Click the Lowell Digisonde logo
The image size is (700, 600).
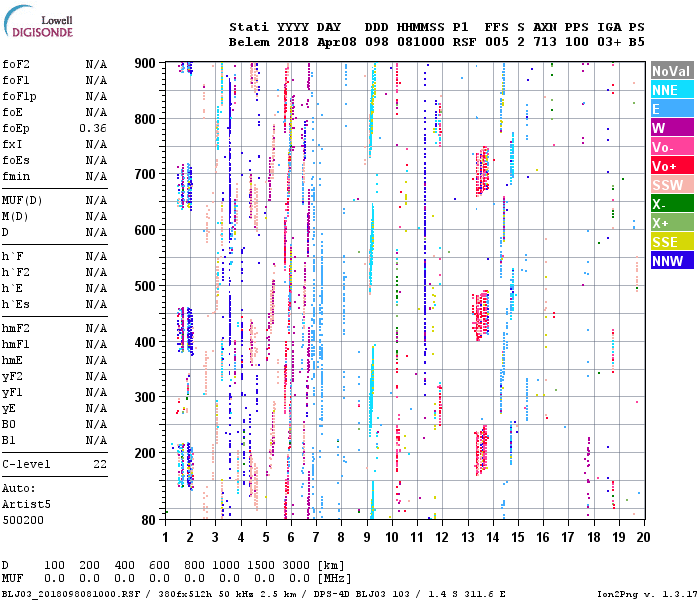coord(38,22)
